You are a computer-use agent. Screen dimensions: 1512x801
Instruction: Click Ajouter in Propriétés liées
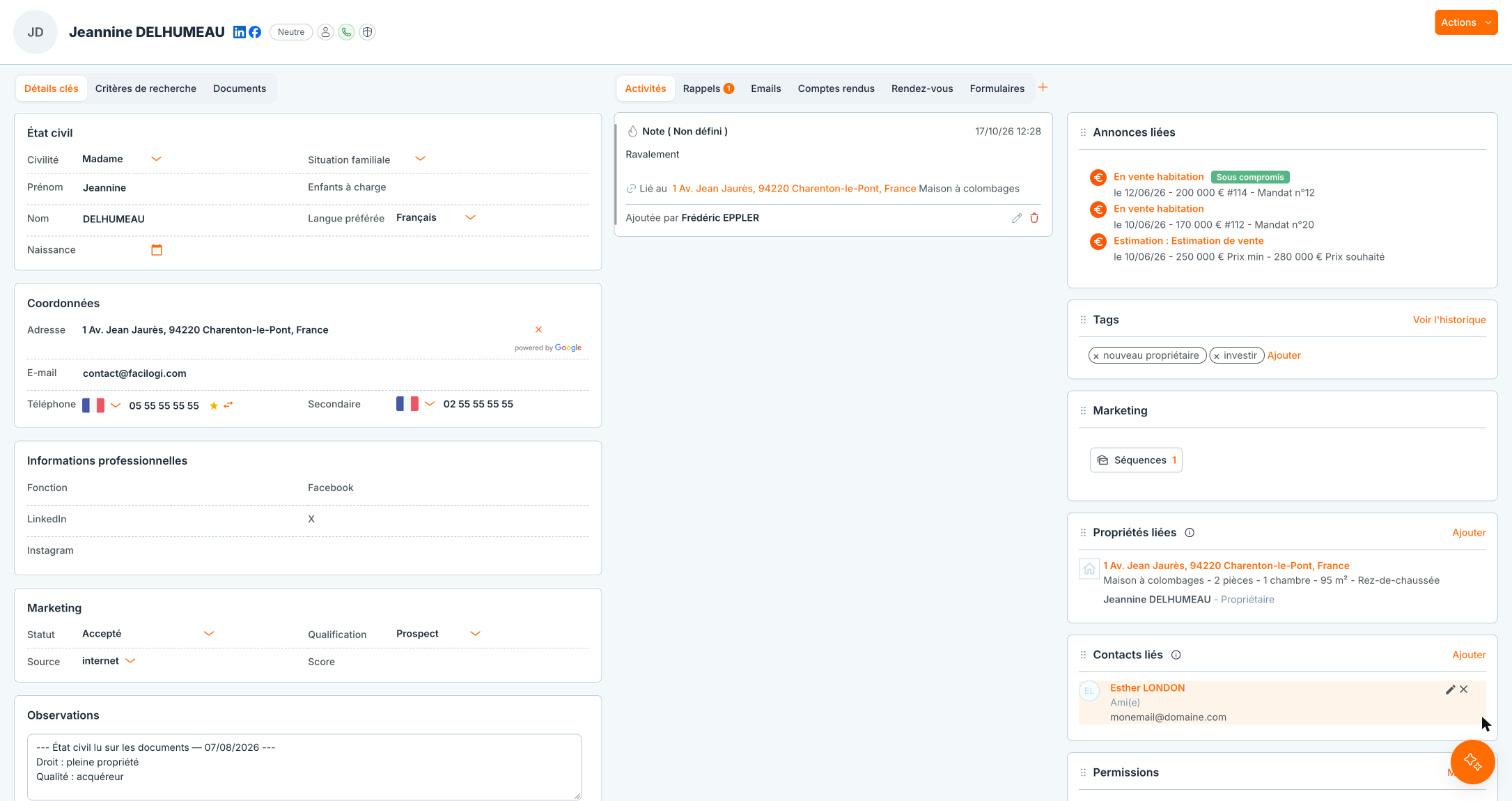tap(1469, 533)
